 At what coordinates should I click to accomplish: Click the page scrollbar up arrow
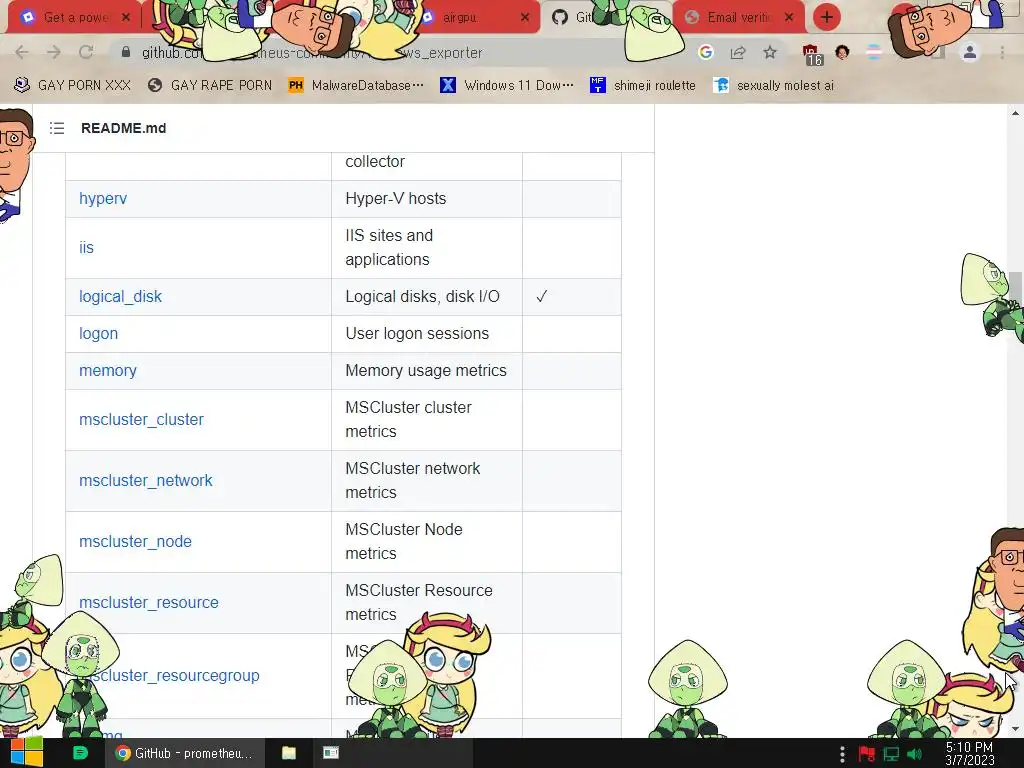[1015, 113]
